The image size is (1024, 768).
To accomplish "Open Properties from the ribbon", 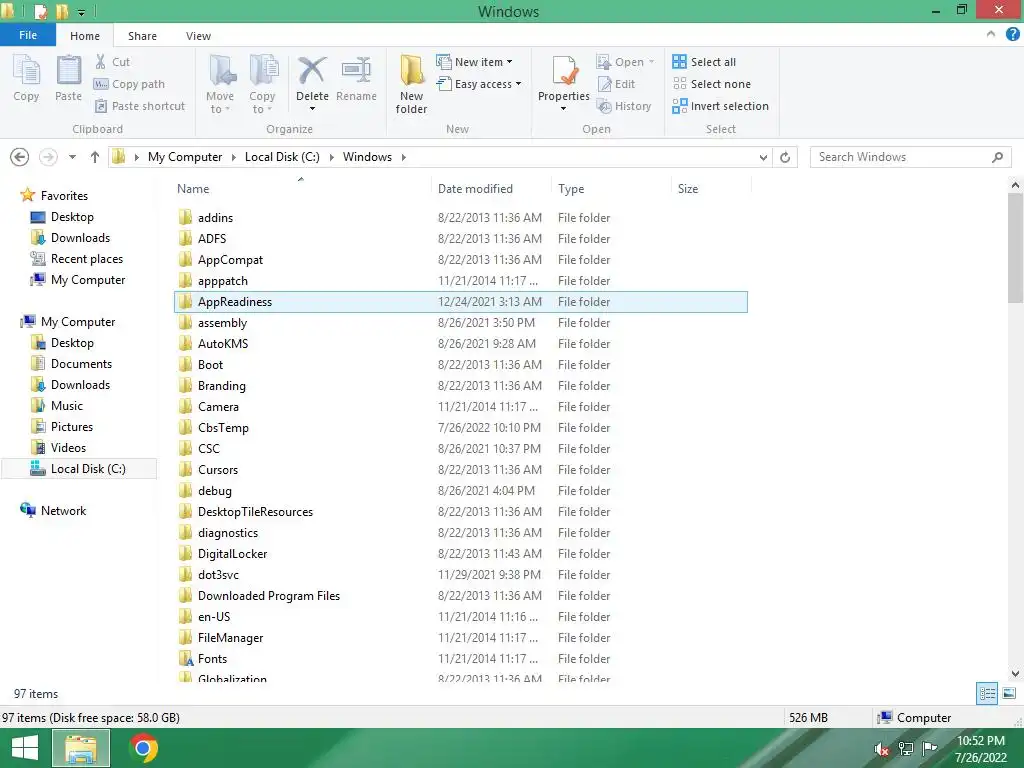I will (x=564, y=78).
